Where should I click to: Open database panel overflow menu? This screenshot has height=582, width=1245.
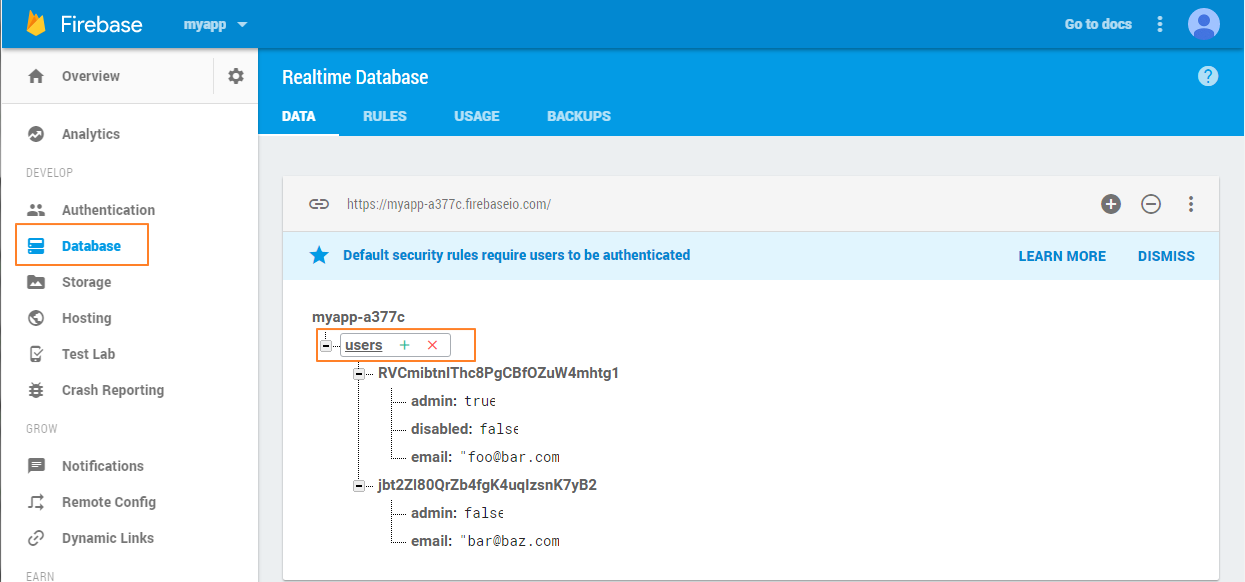pos(1191,204)
